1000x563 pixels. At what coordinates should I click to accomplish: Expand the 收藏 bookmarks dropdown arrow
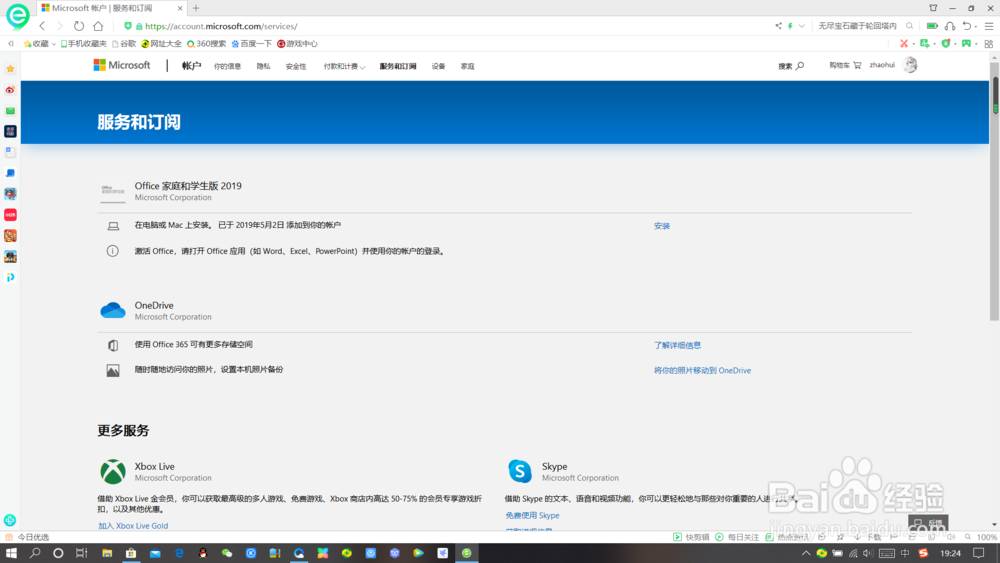(54, 44)
